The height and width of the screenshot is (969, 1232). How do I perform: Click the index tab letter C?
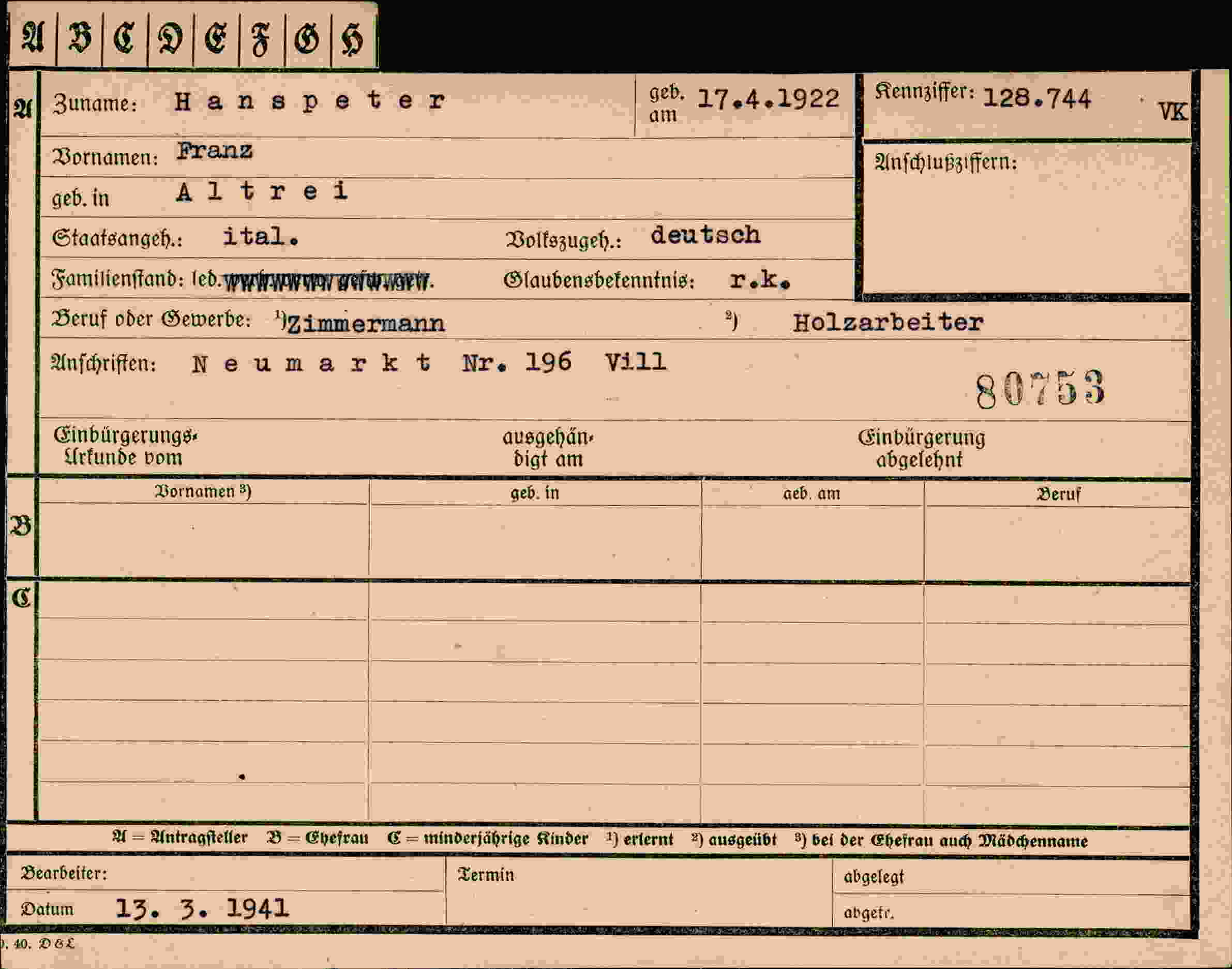pos(124,38)
